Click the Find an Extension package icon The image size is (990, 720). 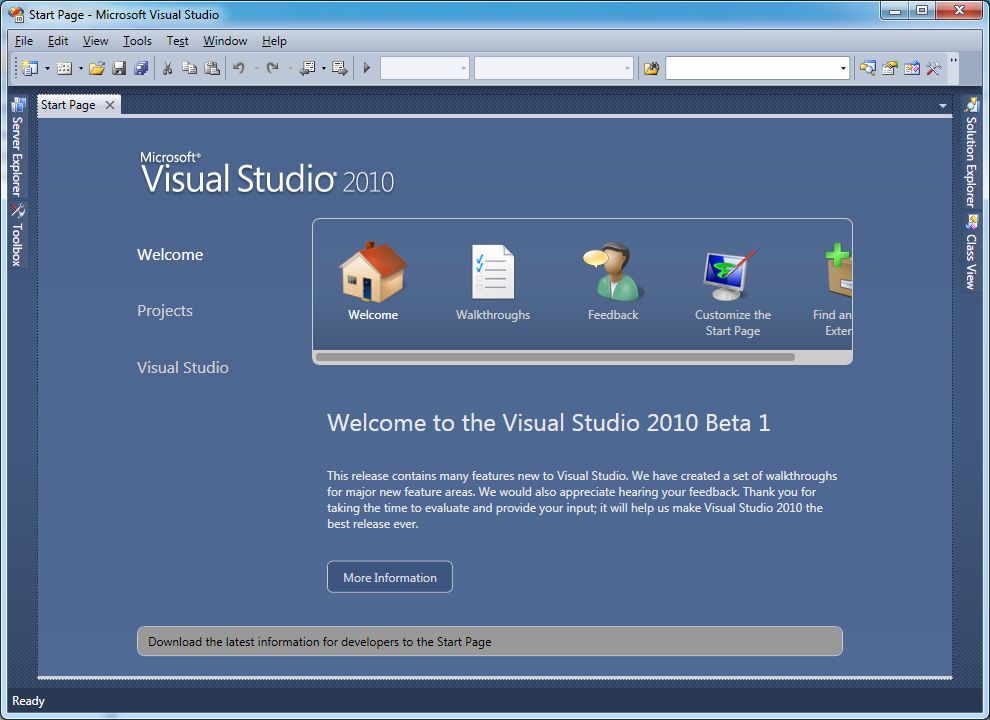(838, 270)
